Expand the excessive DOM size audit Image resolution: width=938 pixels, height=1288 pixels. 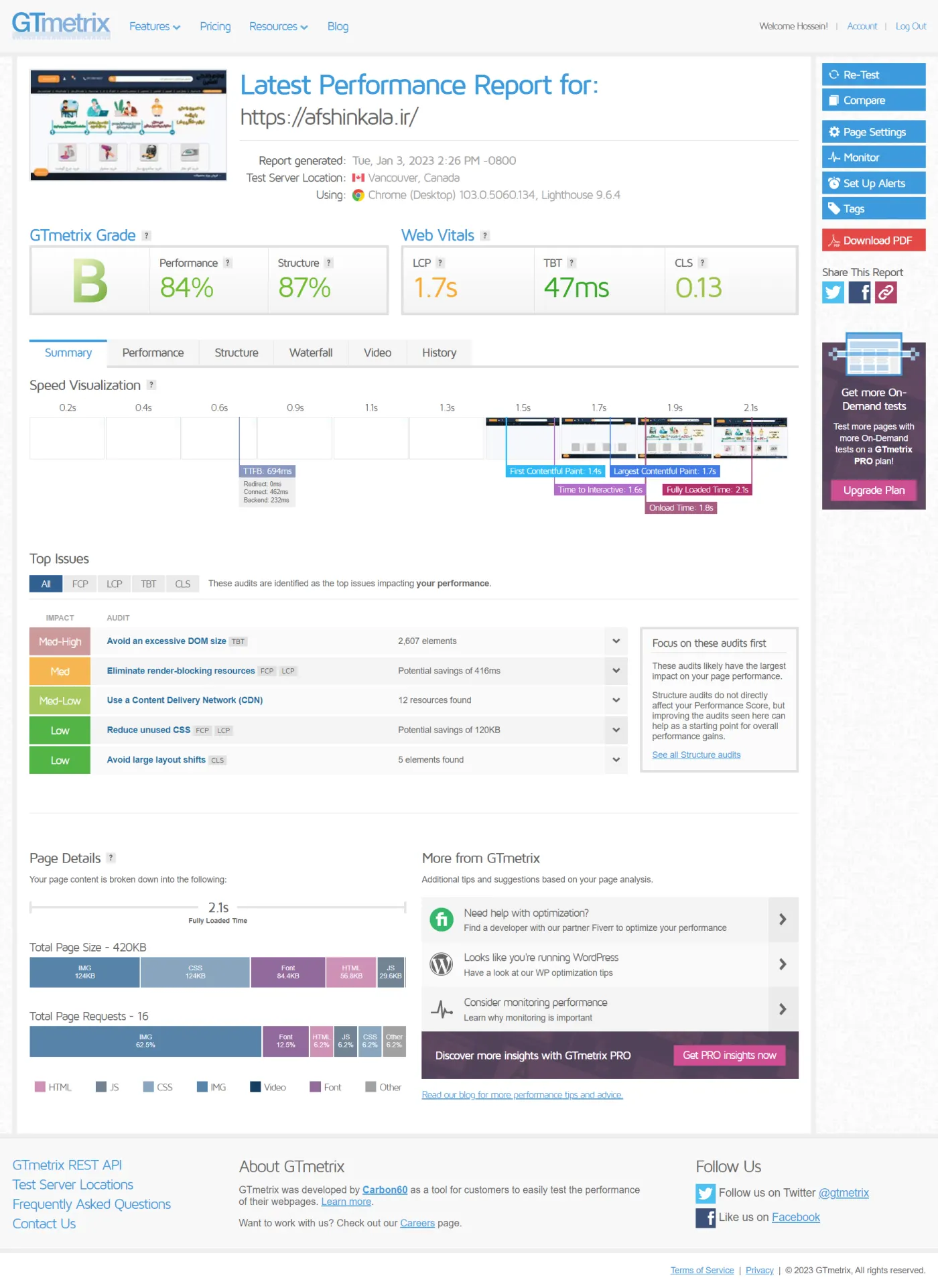pyautogui.click(x=616, y=641)
